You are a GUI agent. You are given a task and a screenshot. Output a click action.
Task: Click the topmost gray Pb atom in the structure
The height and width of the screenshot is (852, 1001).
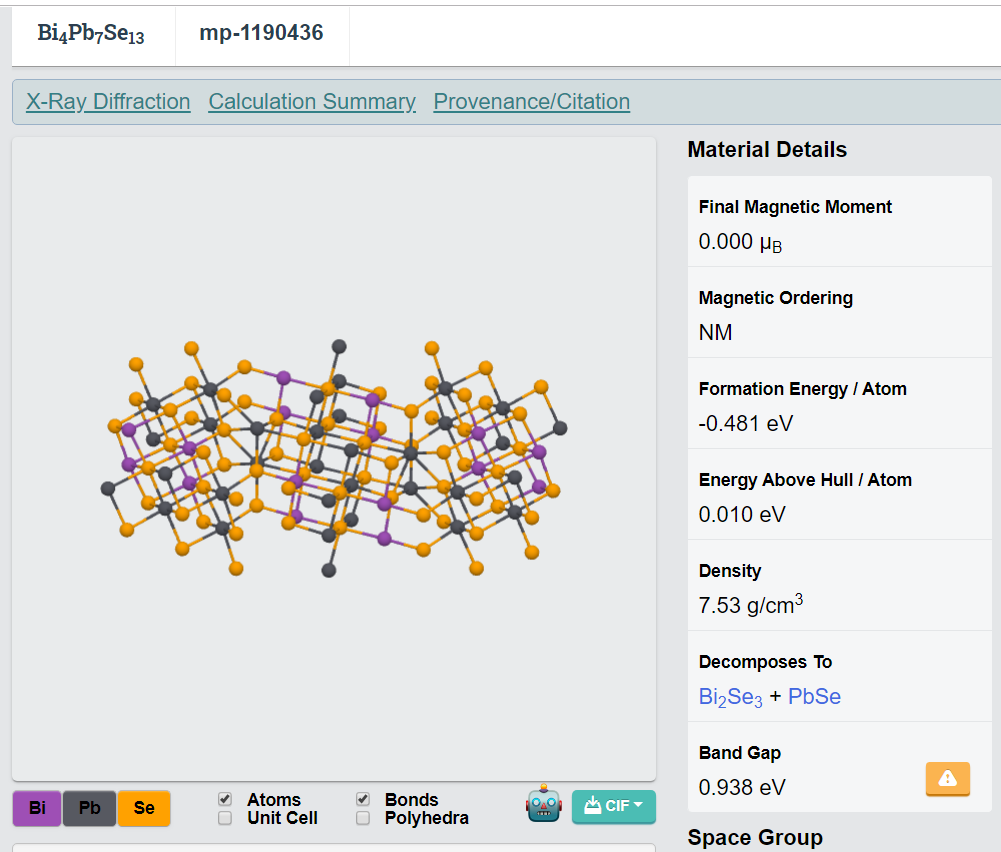(339, 346)
